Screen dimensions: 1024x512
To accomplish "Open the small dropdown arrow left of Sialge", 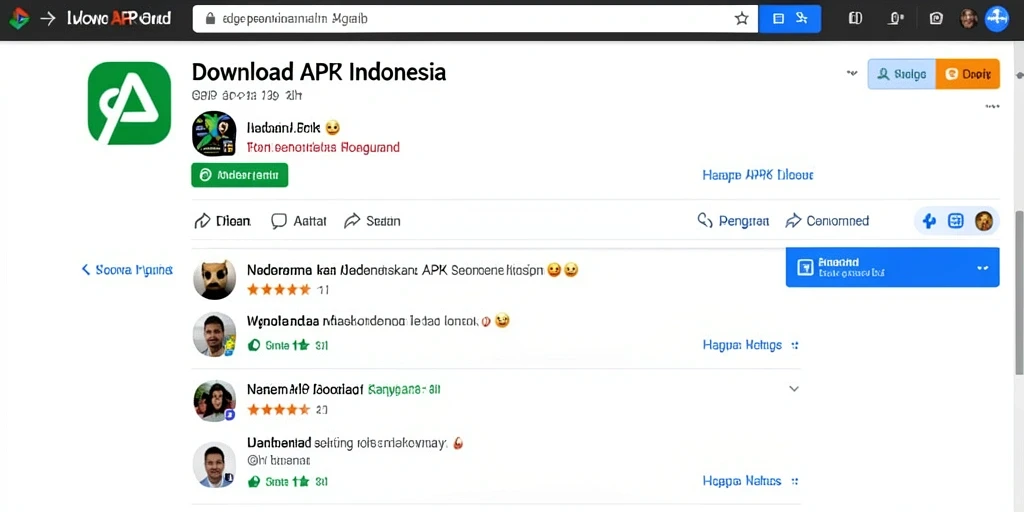I will click(852, 73).
